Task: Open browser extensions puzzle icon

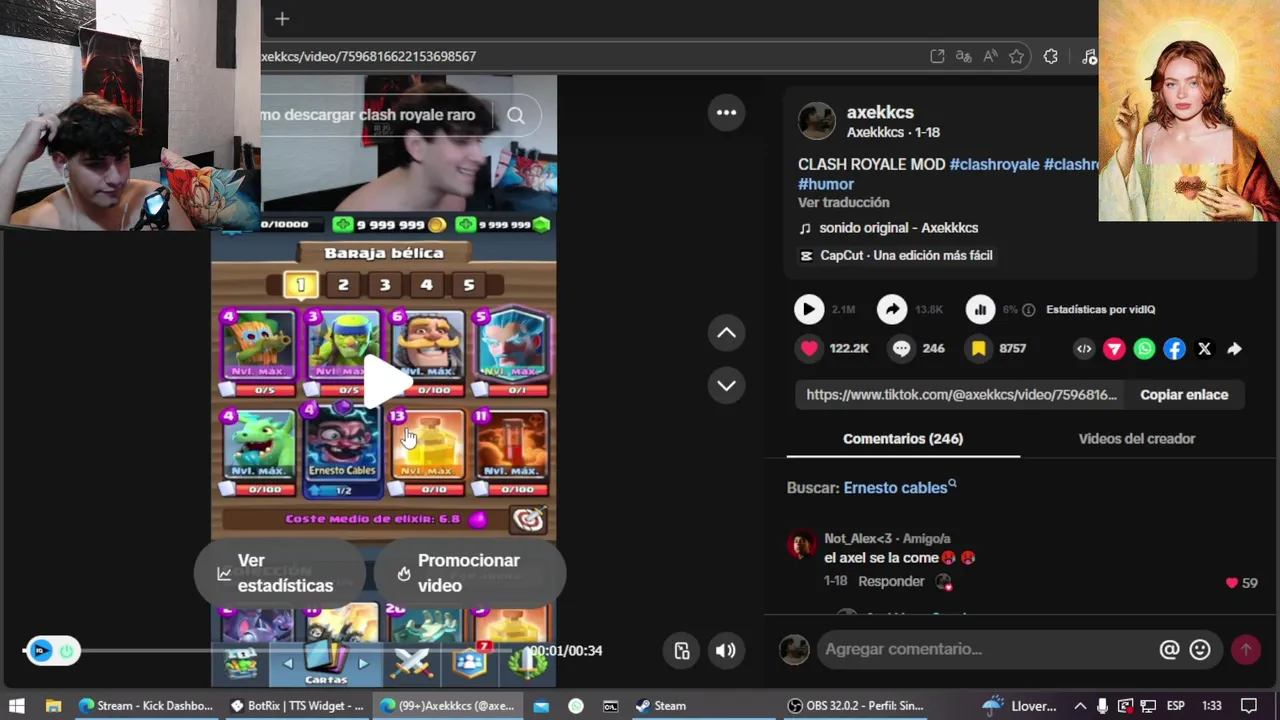Action: pos(1051,57)
